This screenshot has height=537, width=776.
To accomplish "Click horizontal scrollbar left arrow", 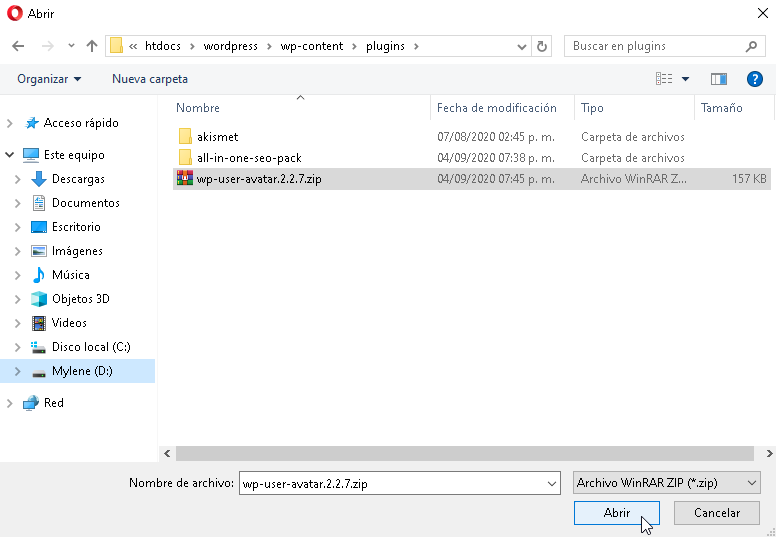I will (x=167, y=453).
